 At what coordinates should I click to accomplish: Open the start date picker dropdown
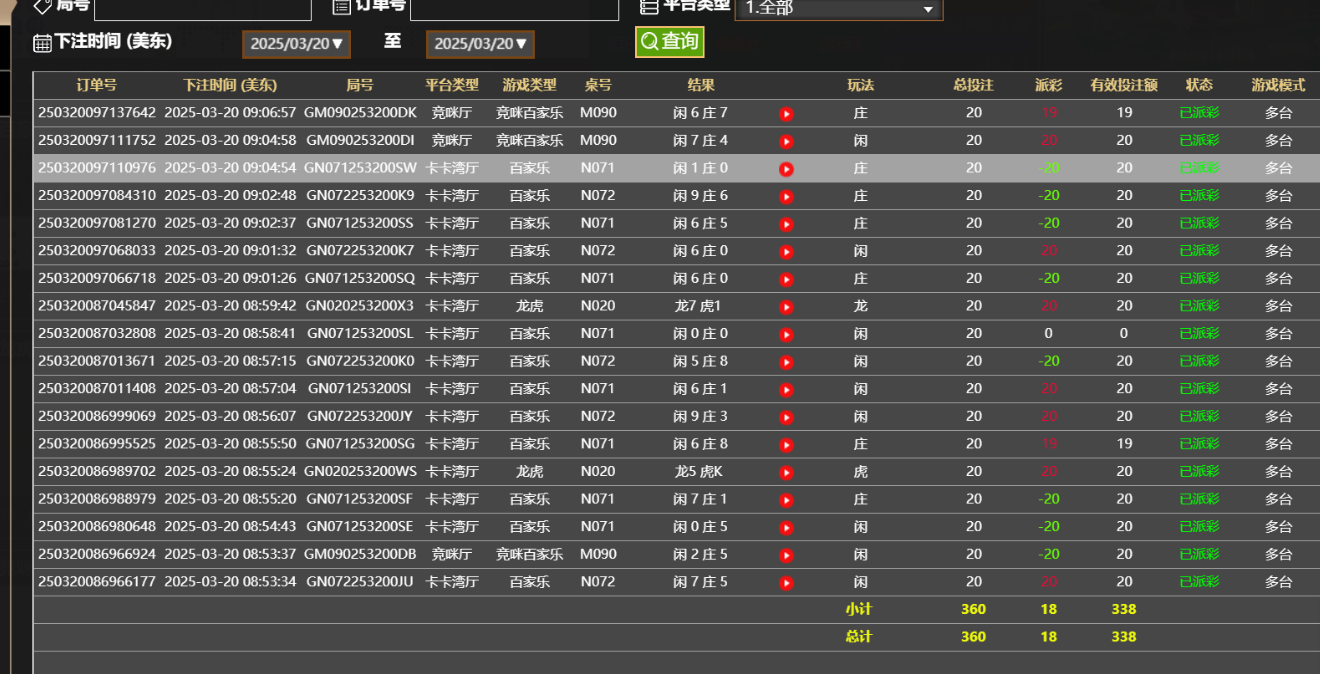click(x=296, y=44)
